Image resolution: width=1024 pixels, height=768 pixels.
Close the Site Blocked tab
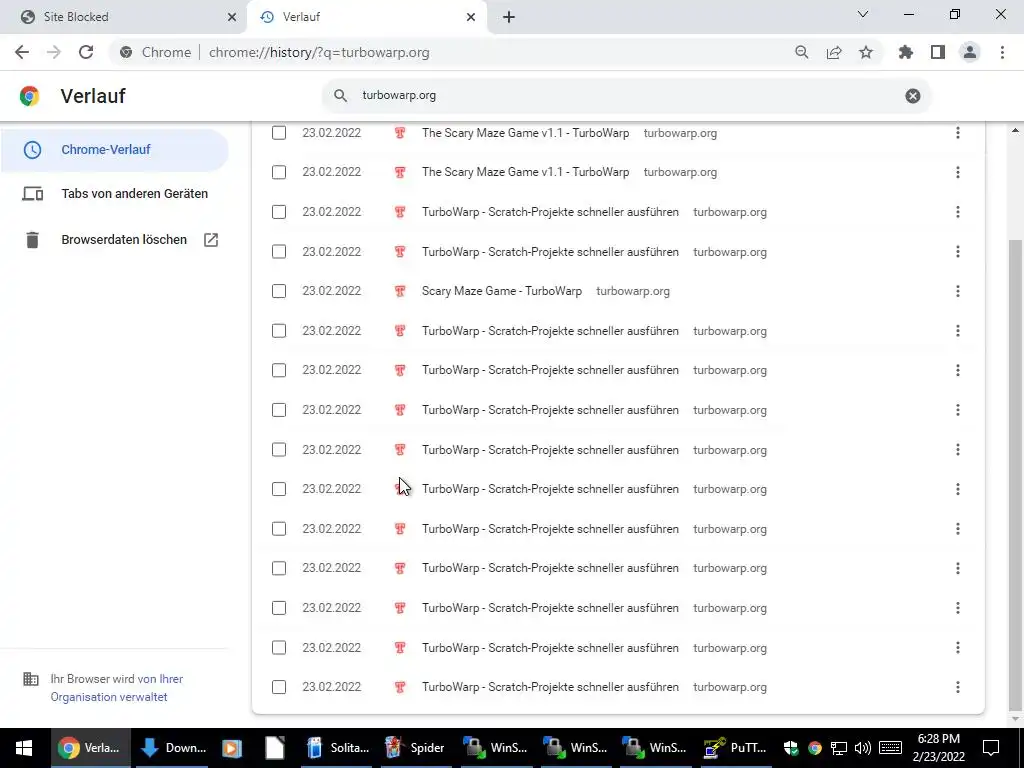pos(232,17)
